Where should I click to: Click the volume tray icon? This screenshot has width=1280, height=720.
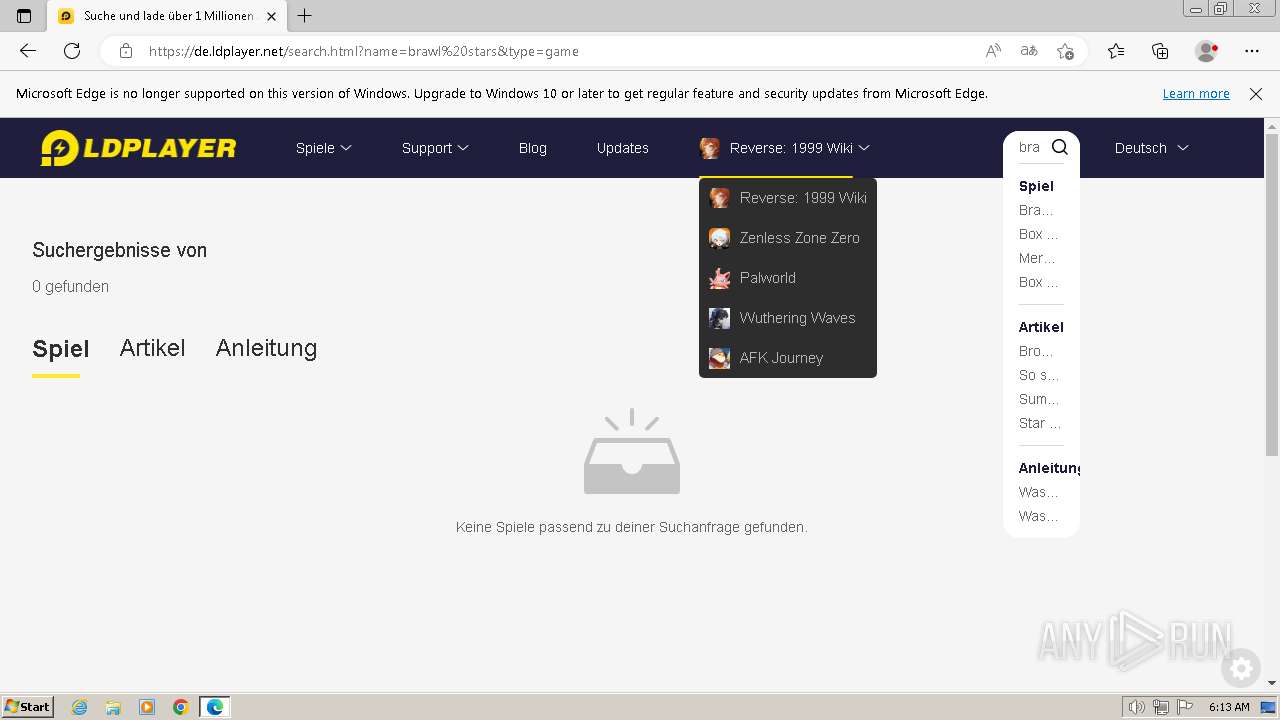pyautogui.click(x=1137, y=707)
